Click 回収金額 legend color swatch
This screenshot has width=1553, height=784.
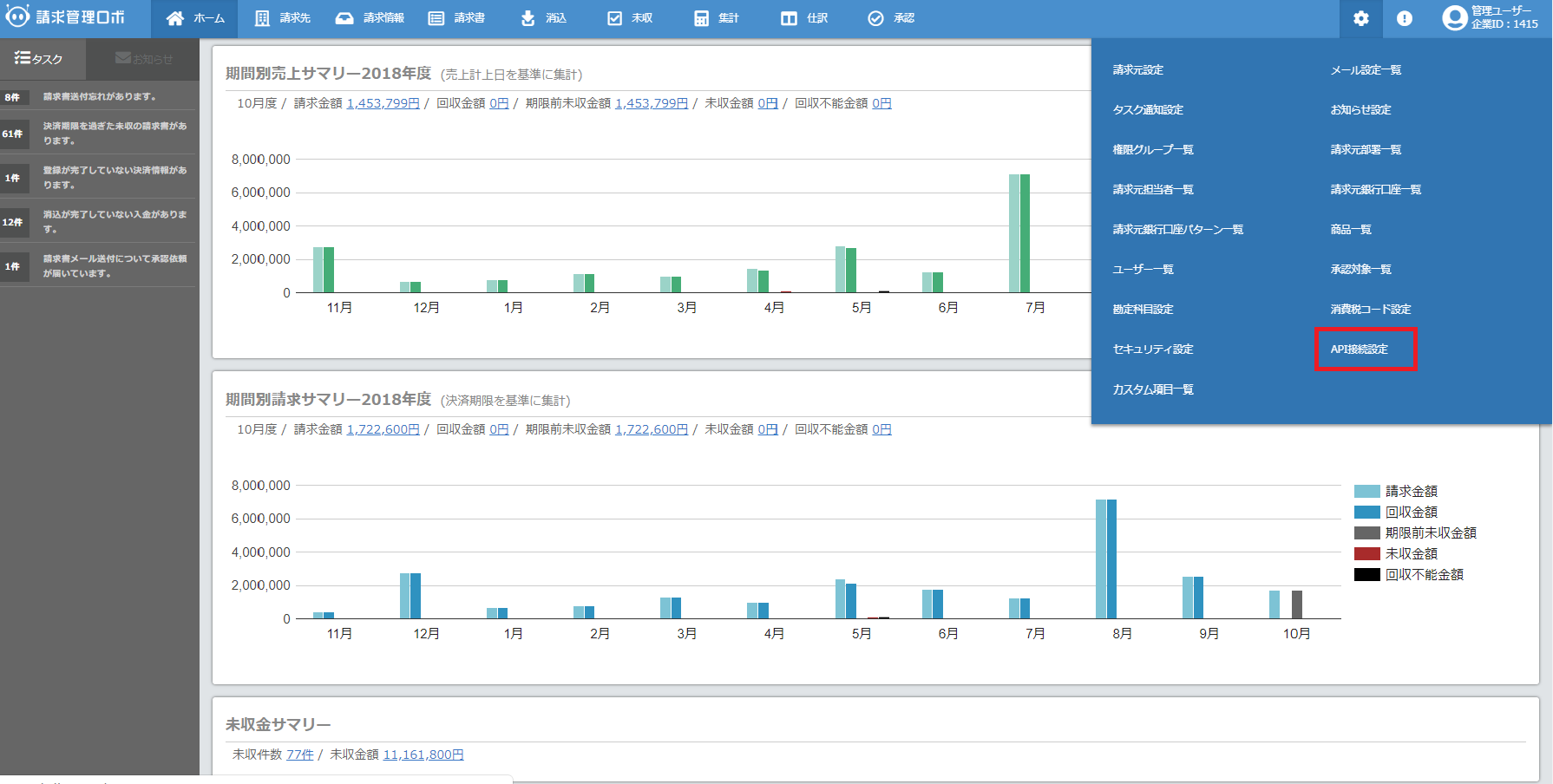coord(1367,513)
